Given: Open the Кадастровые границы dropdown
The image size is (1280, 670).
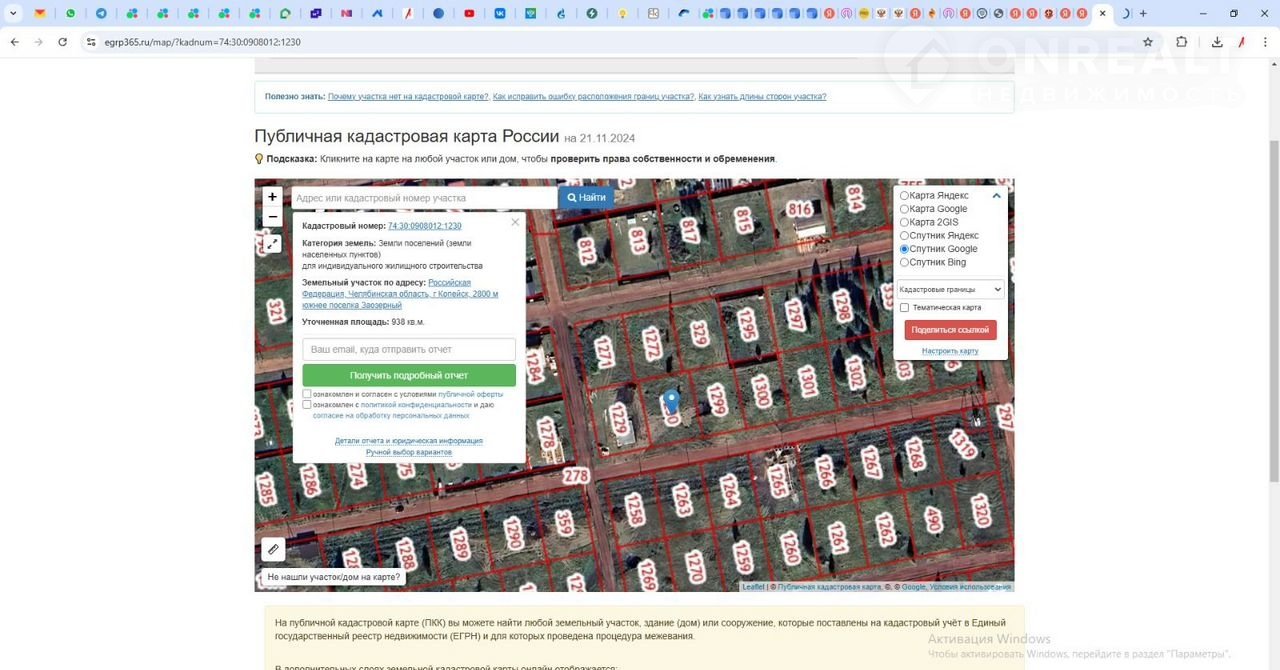Looking at the screenshot, I should click(950, 290).
